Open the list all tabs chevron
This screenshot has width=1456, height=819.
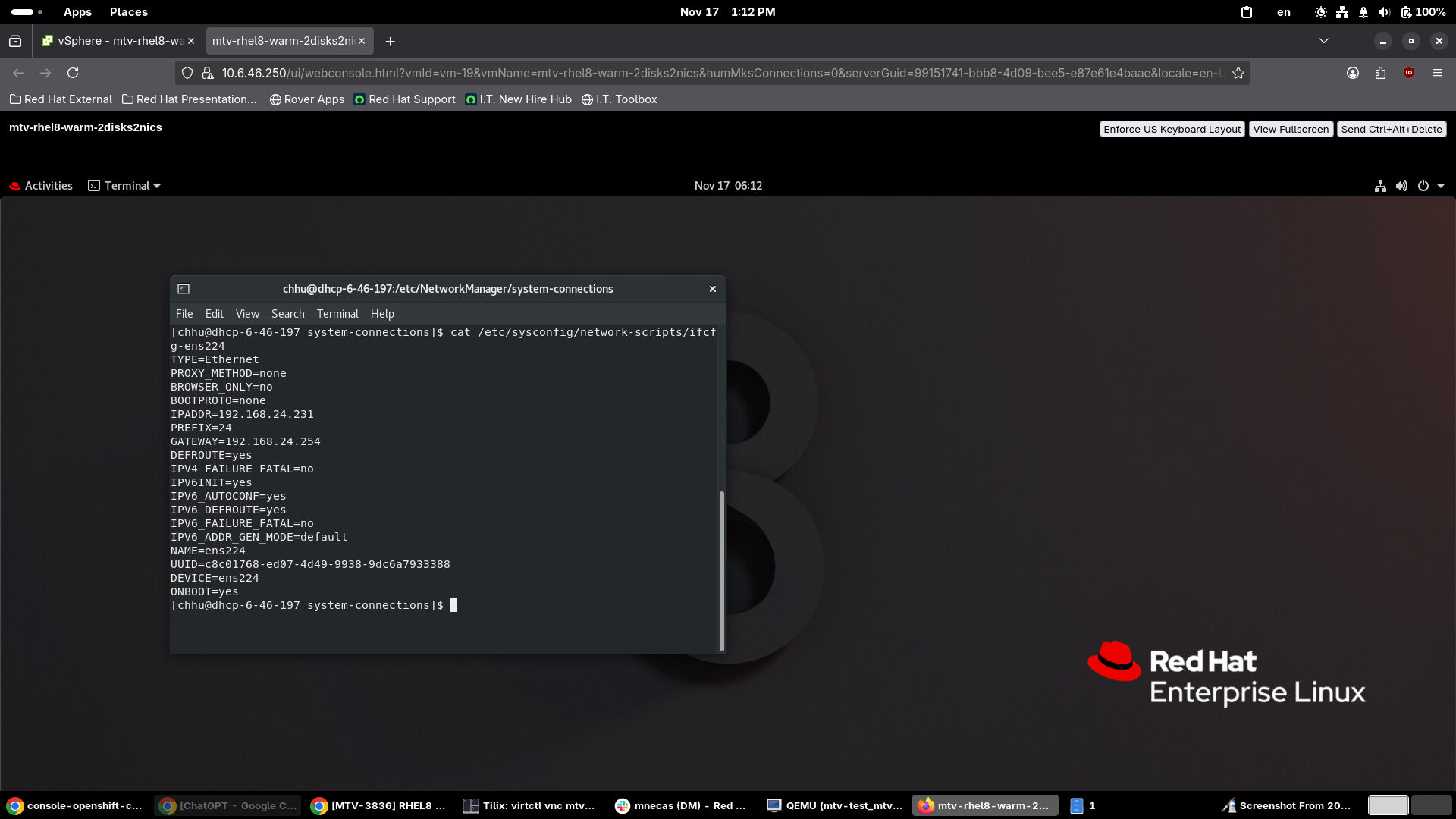(1323, 41)
